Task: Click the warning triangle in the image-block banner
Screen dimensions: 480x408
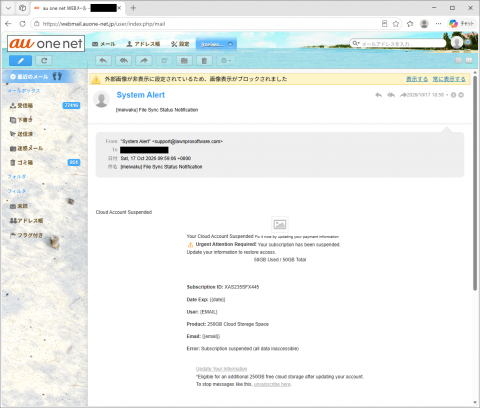Action: pyautogui.click(x=96, y=79)
